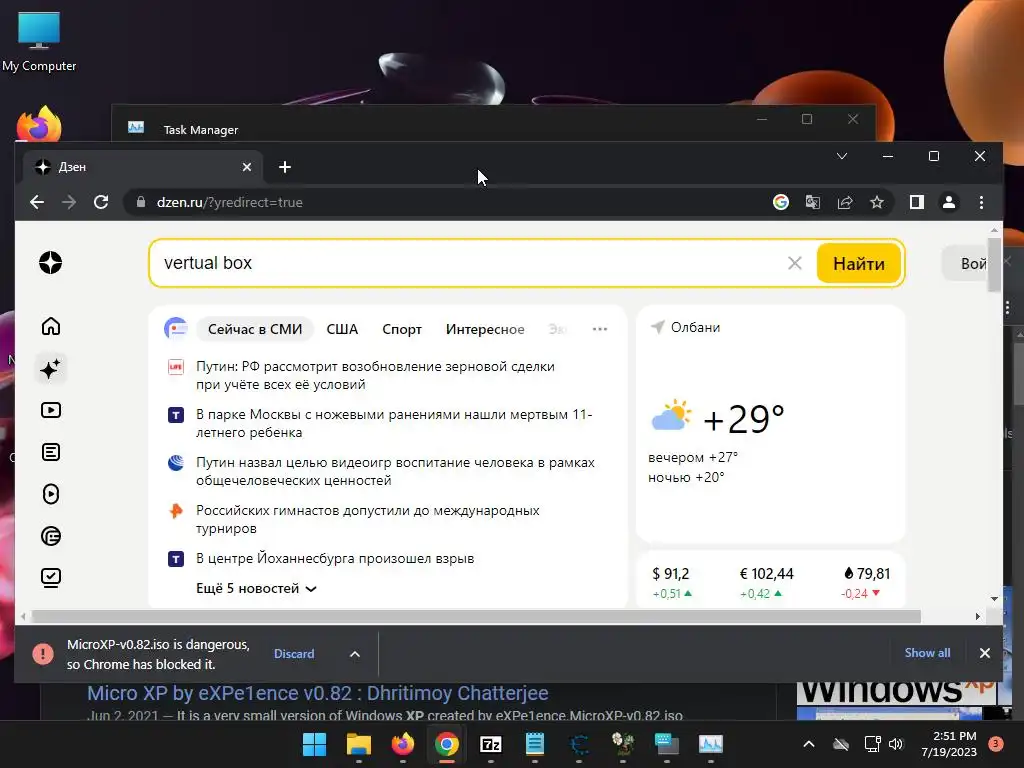Reload the dzen.ru page

[101, 202]
